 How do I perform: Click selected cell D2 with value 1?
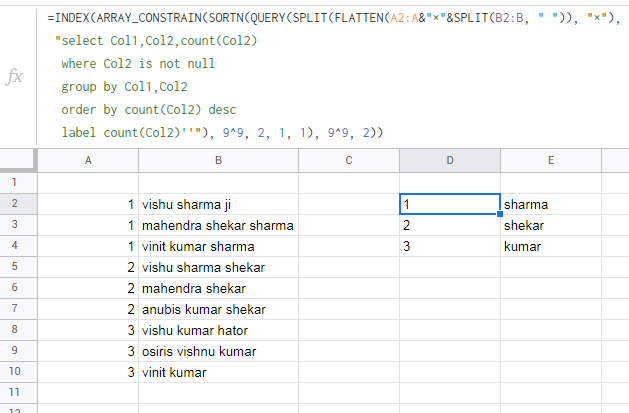[x=450, y=204]
